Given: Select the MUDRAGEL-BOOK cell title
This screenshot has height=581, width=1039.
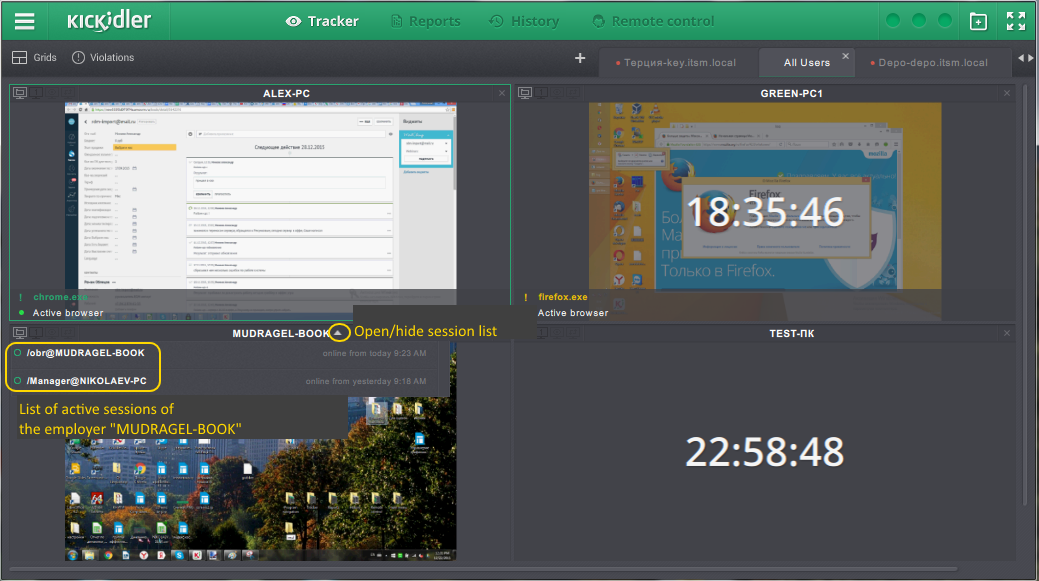Looking at the screenshot, I should pos(281,333).
